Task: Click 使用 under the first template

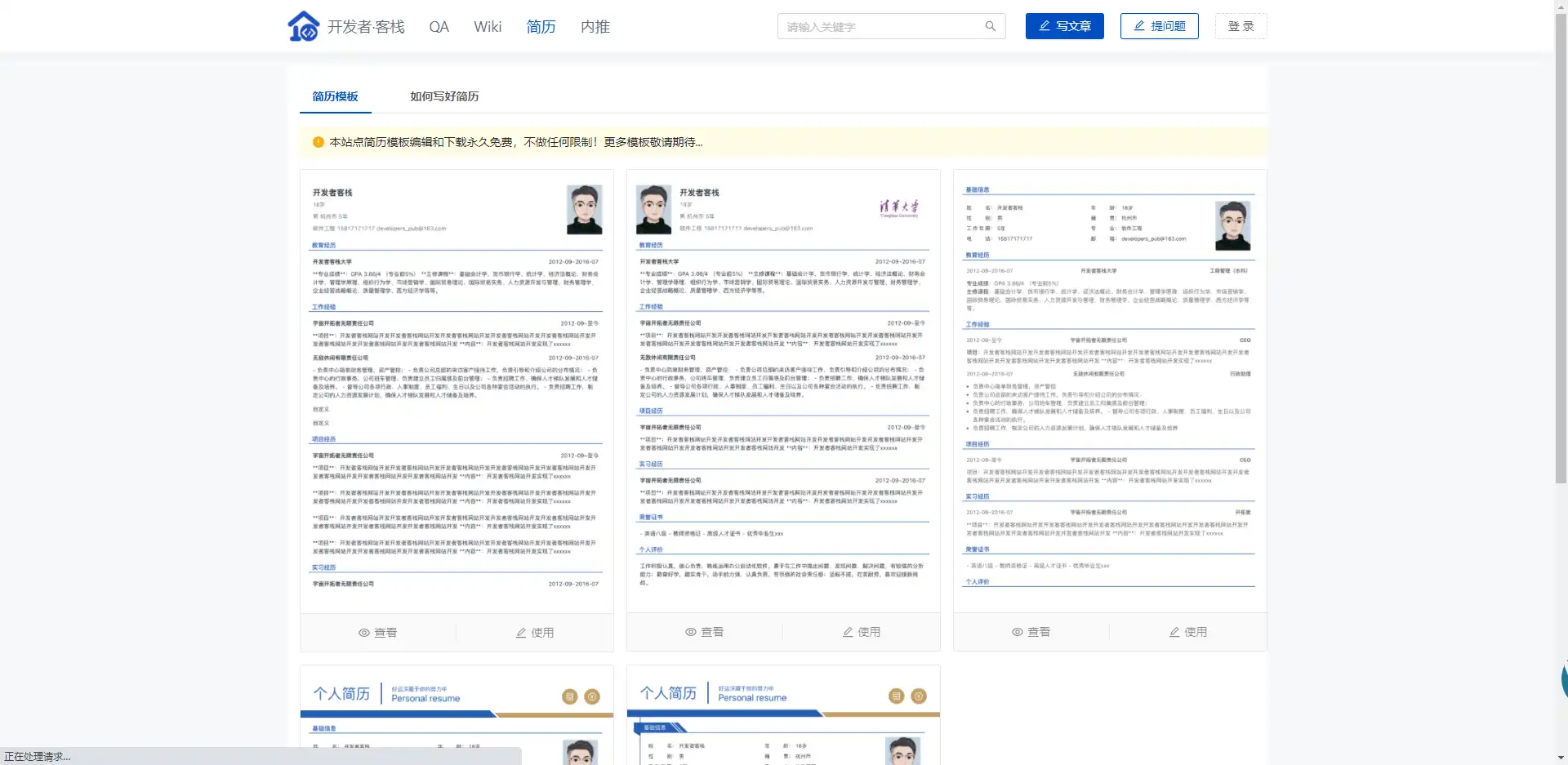Action: 535,633
